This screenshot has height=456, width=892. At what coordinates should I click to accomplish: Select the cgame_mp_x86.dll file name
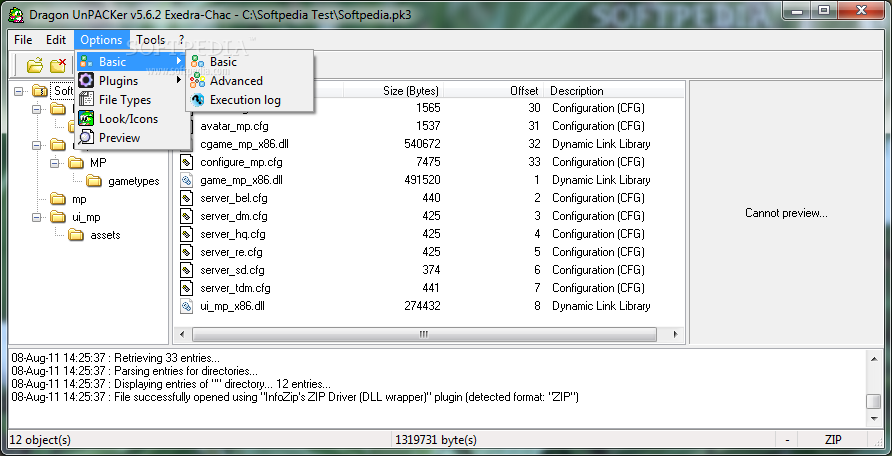244,144
